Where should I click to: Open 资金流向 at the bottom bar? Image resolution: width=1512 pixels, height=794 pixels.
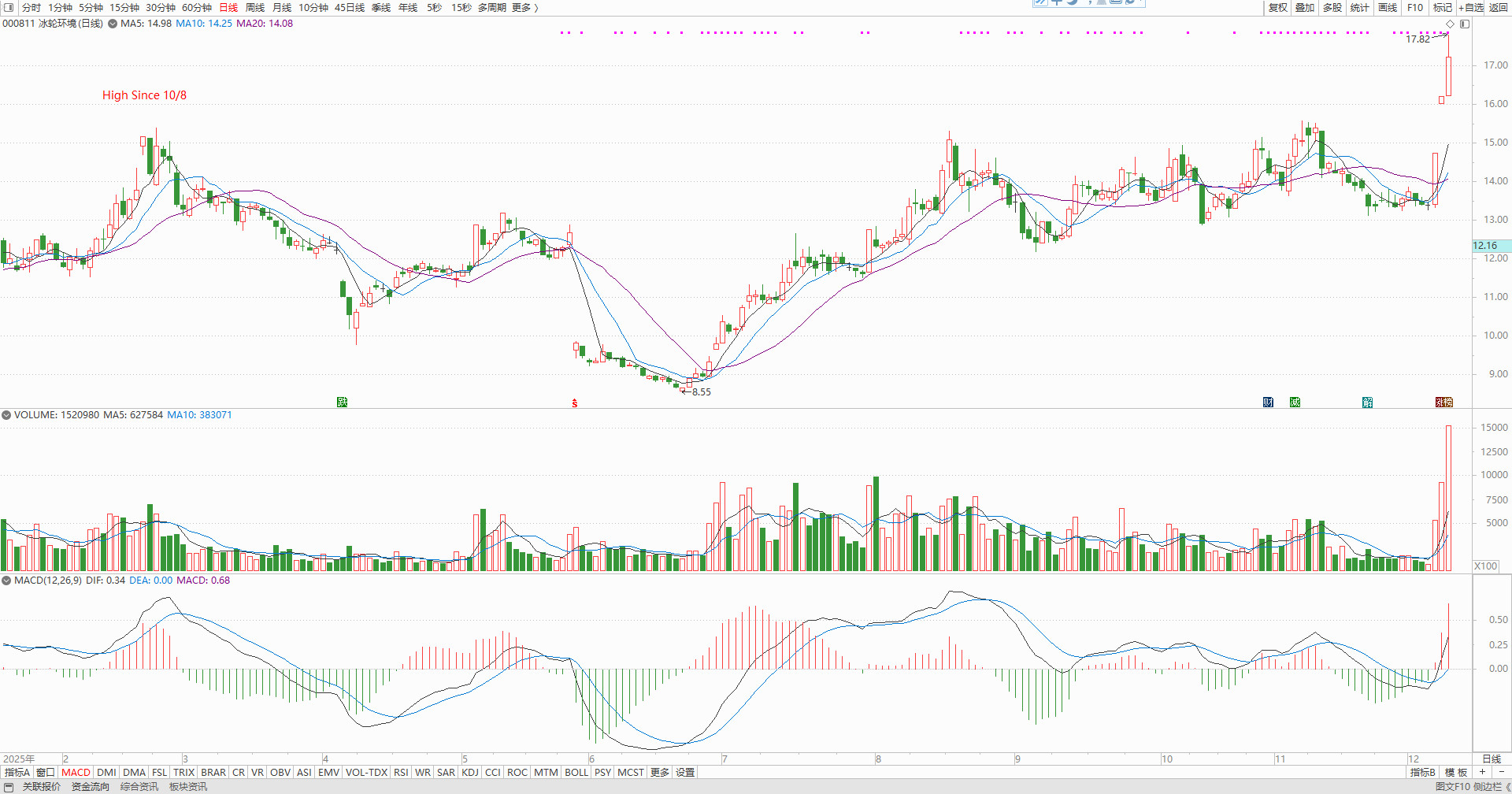coord(91,787)
